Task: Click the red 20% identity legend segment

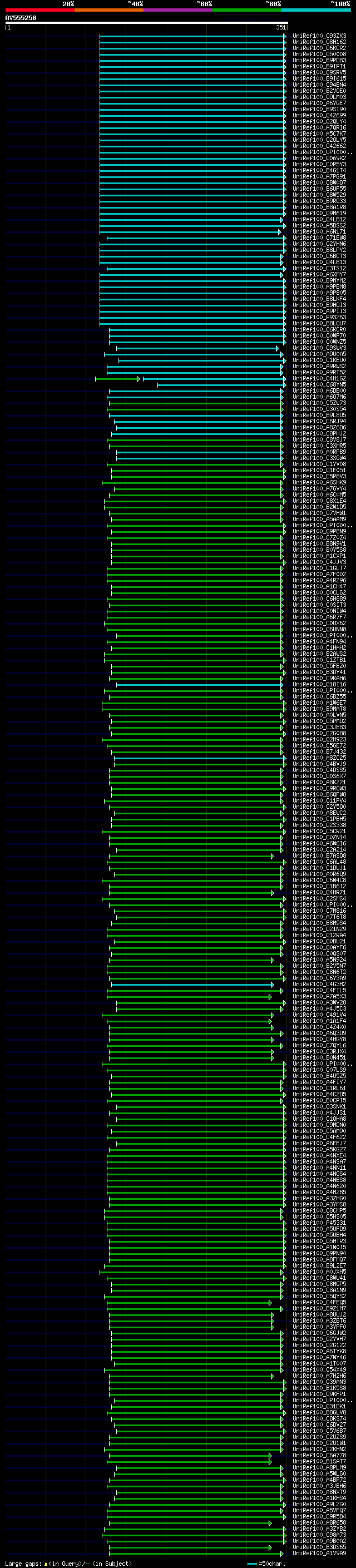Action: (40, 11)
